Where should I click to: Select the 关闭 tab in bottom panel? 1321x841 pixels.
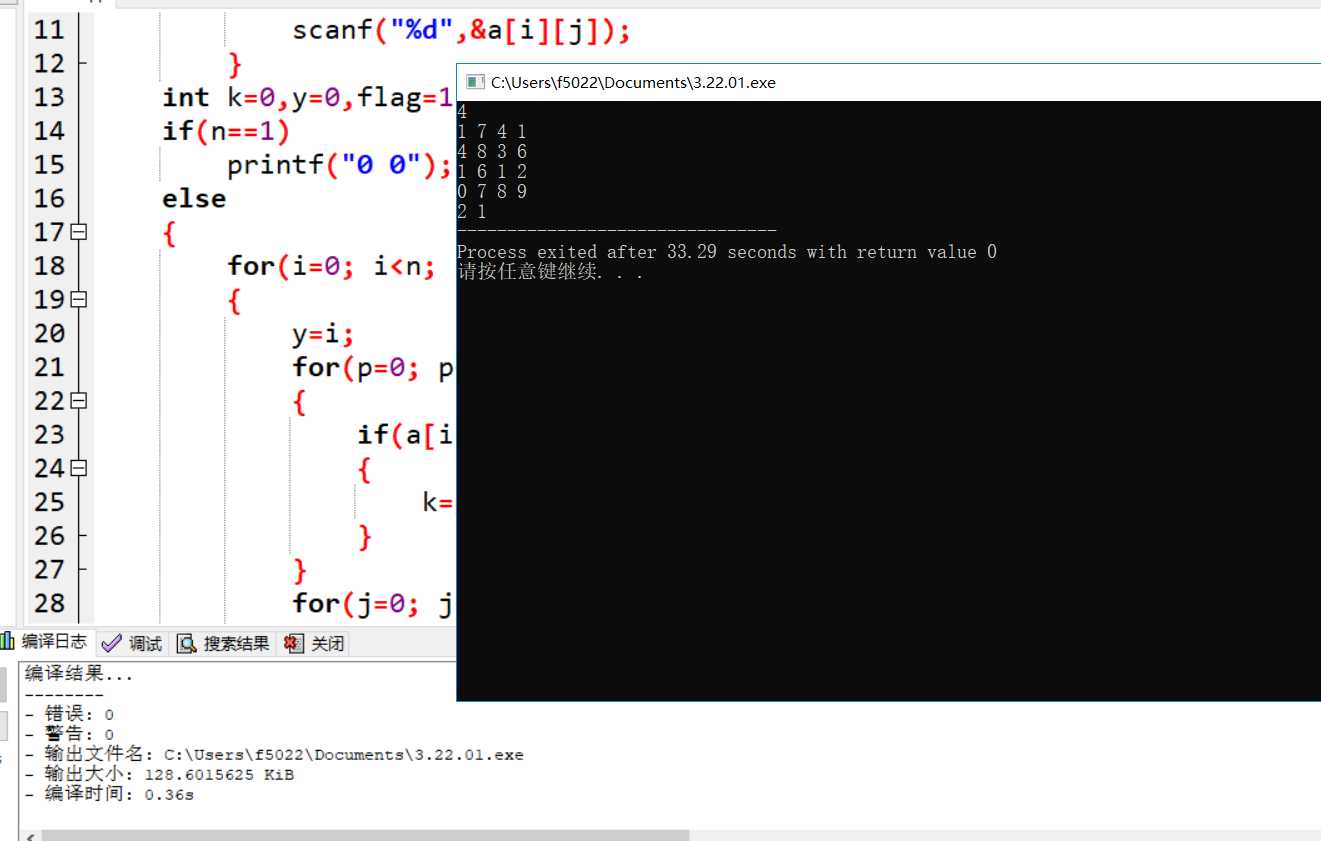point(315,643)
